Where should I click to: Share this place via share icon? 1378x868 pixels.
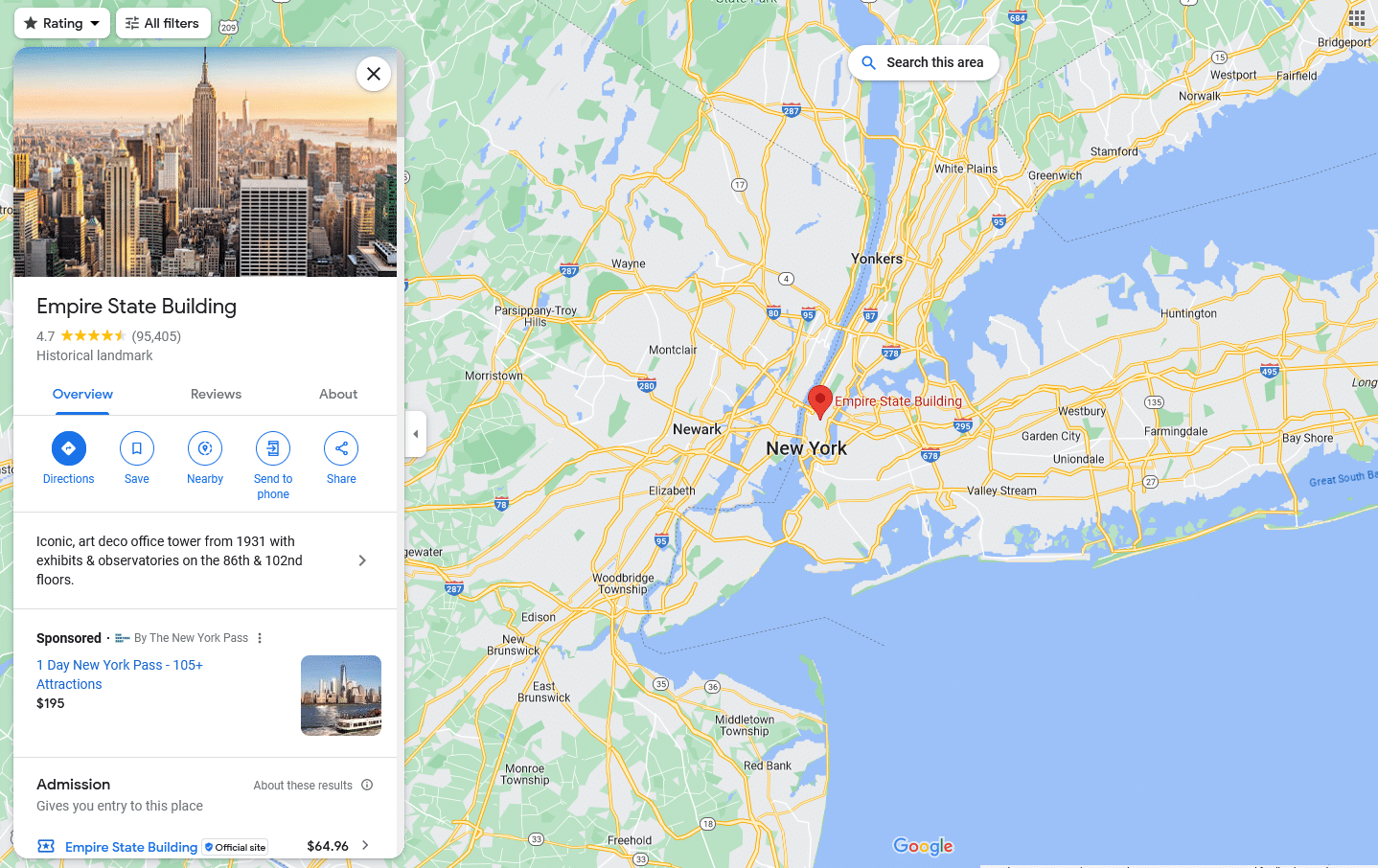tap(341, 448)
